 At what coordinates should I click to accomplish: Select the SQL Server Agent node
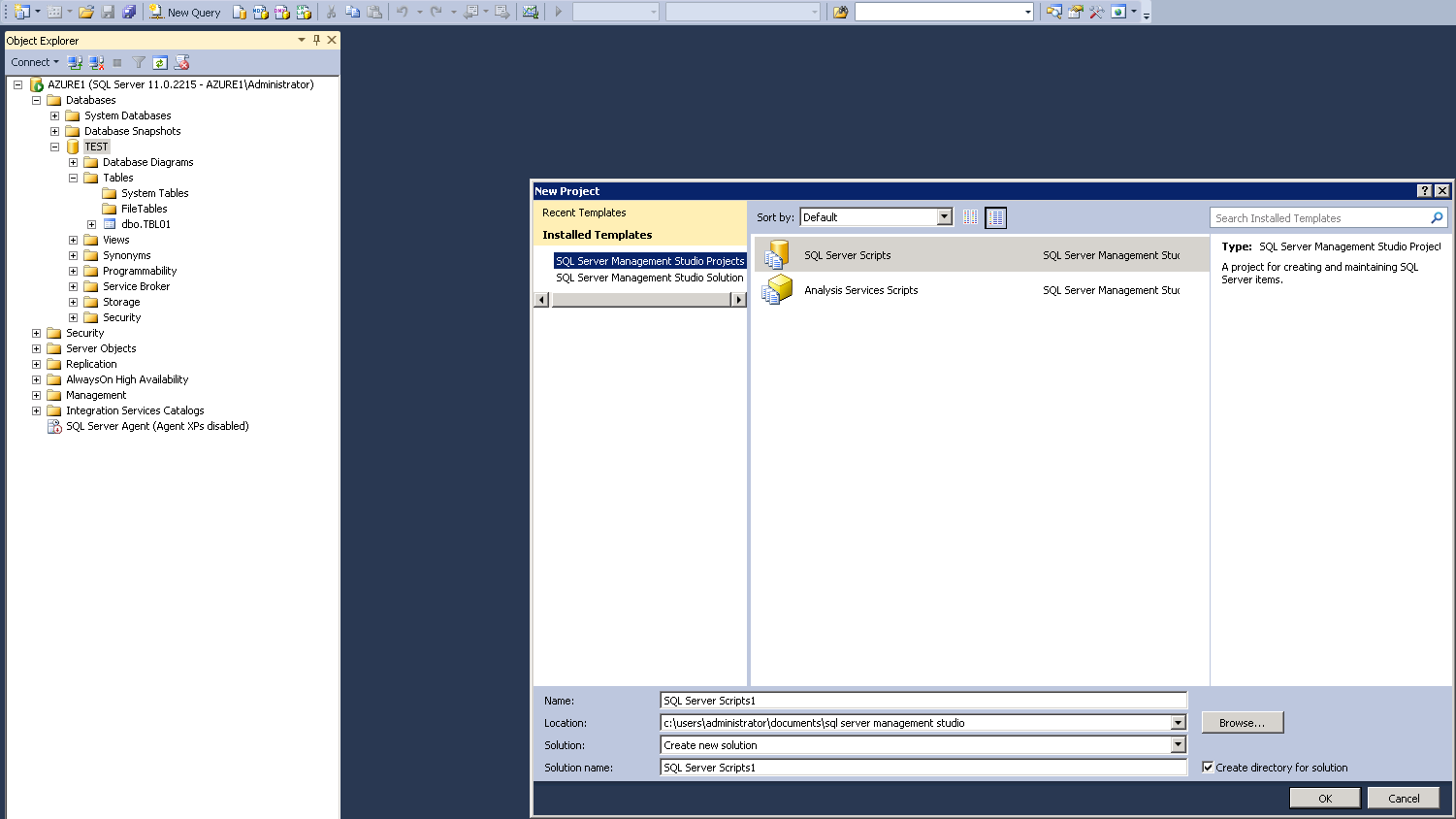157,426
